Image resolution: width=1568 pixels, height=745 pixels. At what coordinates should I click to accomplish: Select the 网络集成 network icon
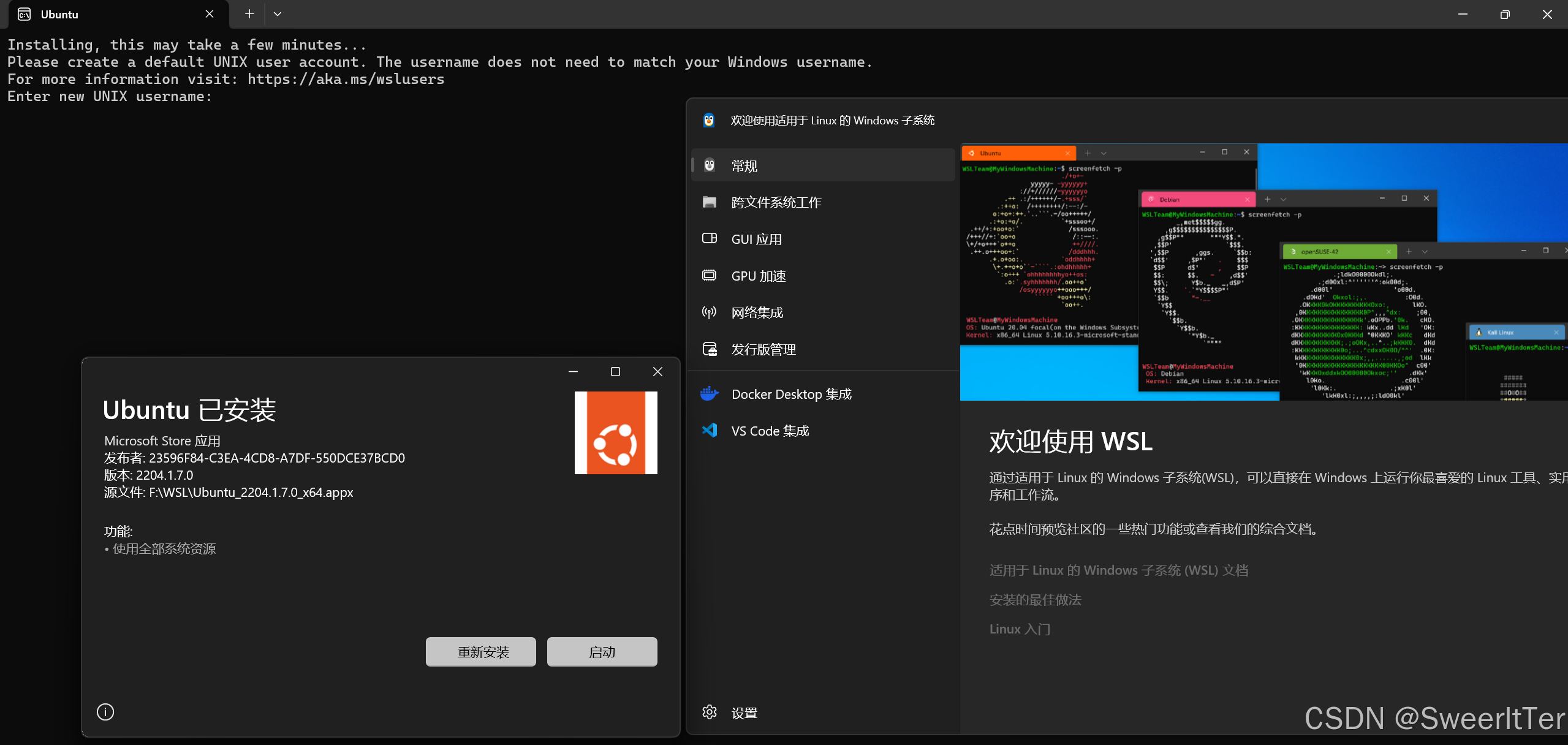click(x=709, y=312)
